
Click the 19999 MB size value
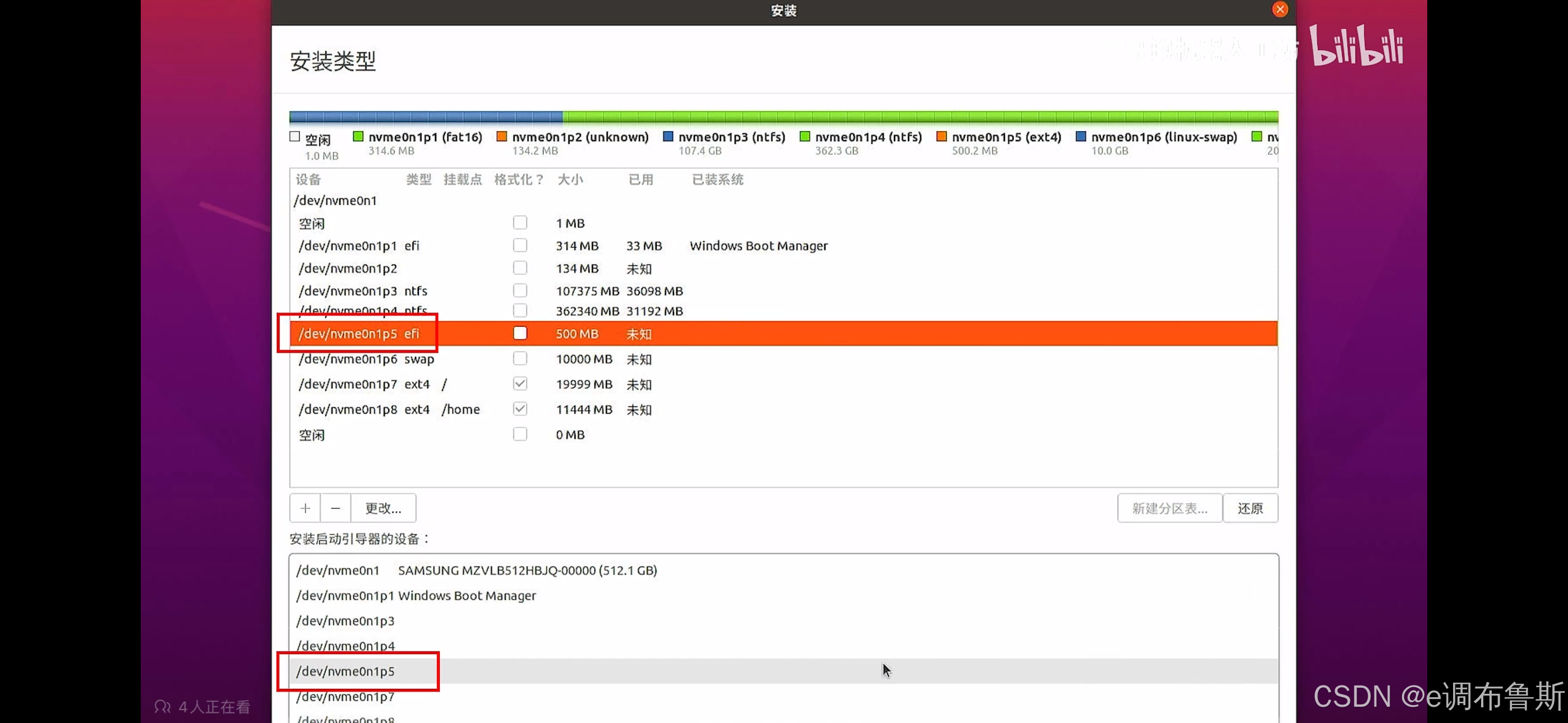pyautogui.click(x=584, y=384)
